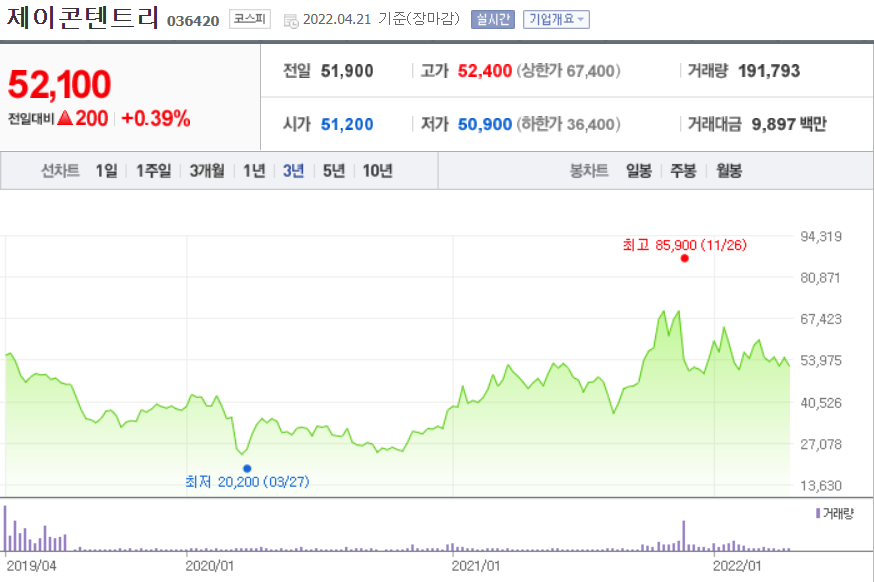Click the 13,630 price axis label

pyautogui.click(x=820, y=486)
